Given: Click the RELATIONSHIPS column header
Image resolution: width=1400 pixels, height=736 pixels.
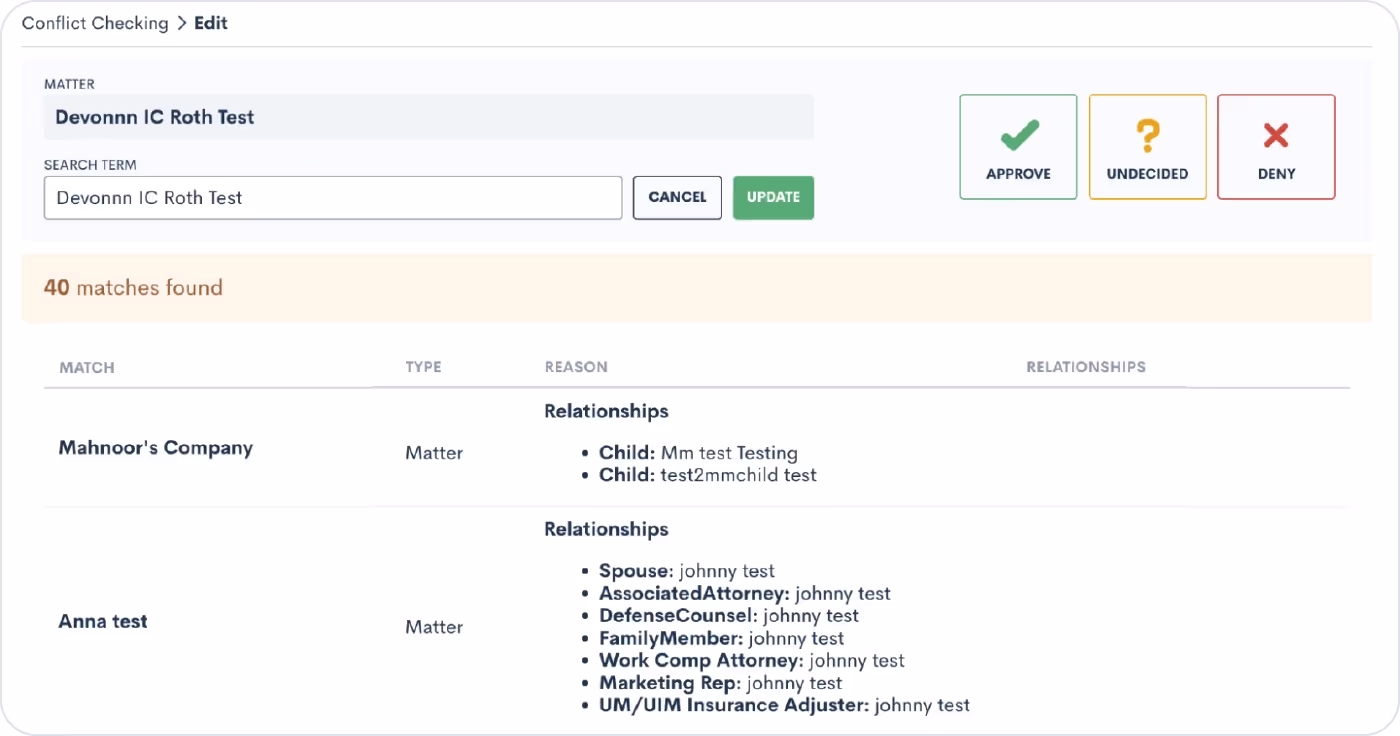Looking at the screenshot, I should pyautogui.click(x=1086, y=367).
